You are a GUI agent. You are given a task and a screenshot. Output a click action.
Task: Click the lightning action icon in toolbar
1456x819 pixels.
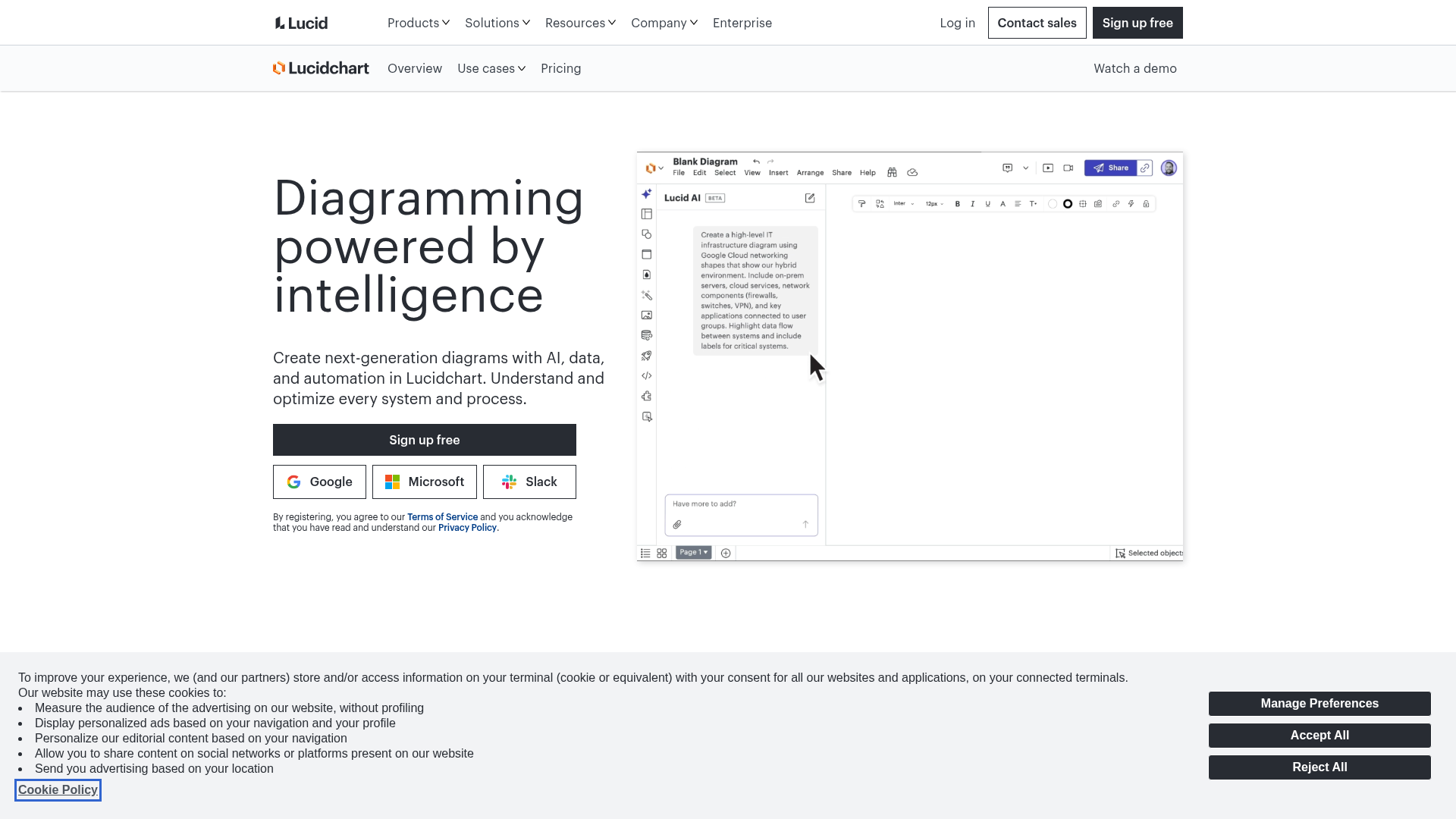point(1131,204)
